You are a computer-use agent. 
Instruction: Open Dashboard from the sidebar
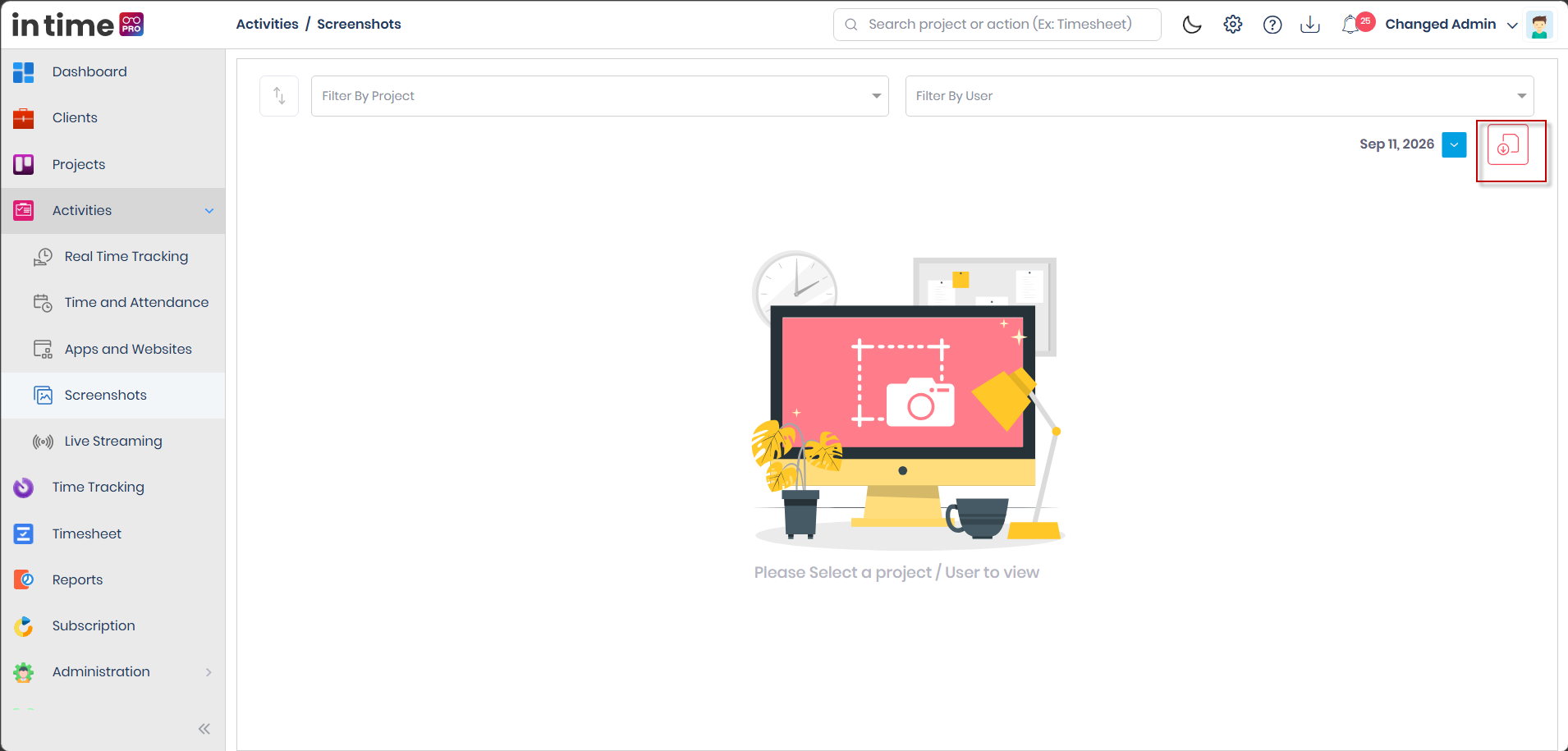coord(113,71)
